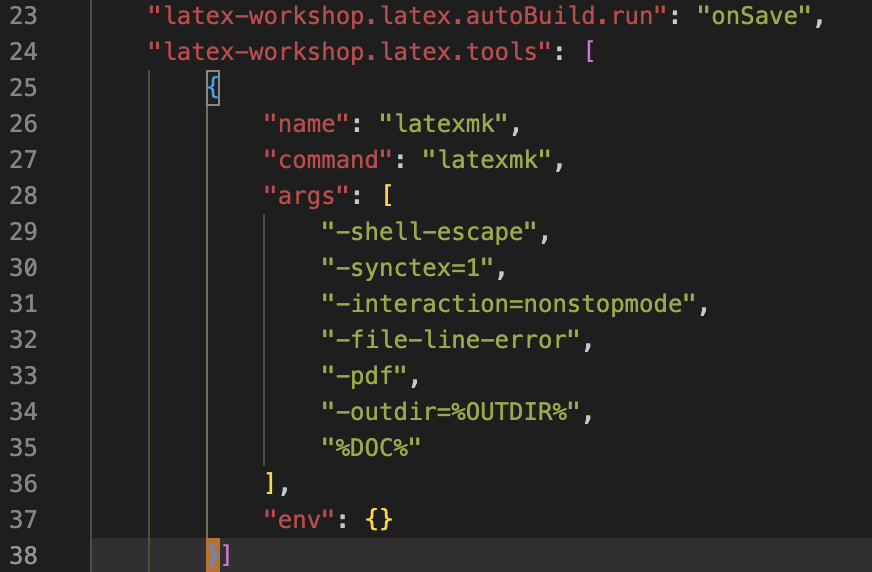Click the "onSave" value string
The image size is (872, 572).
[x=754, y=16]
